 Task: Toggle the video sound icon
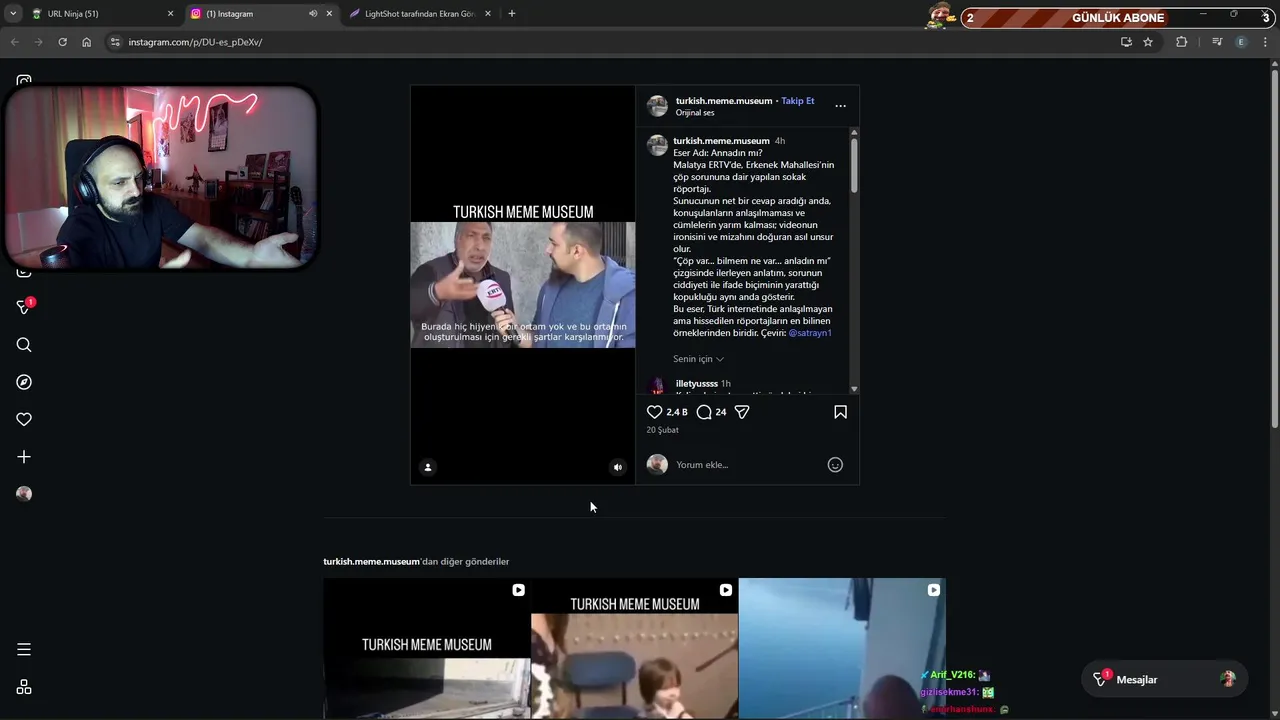617,467
